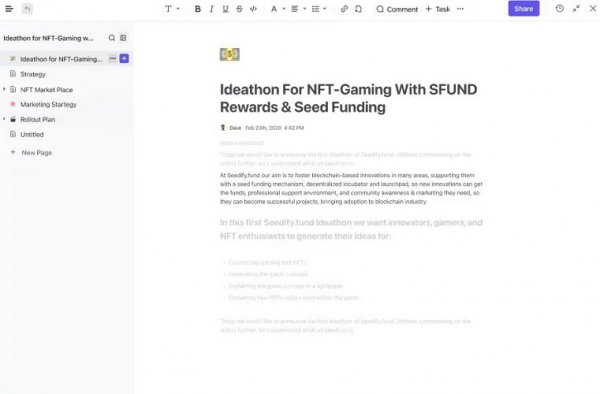Screen dimensions: 600x394
Task: Click the At Seedify.fund paragraph
Action: coord(351,188)
